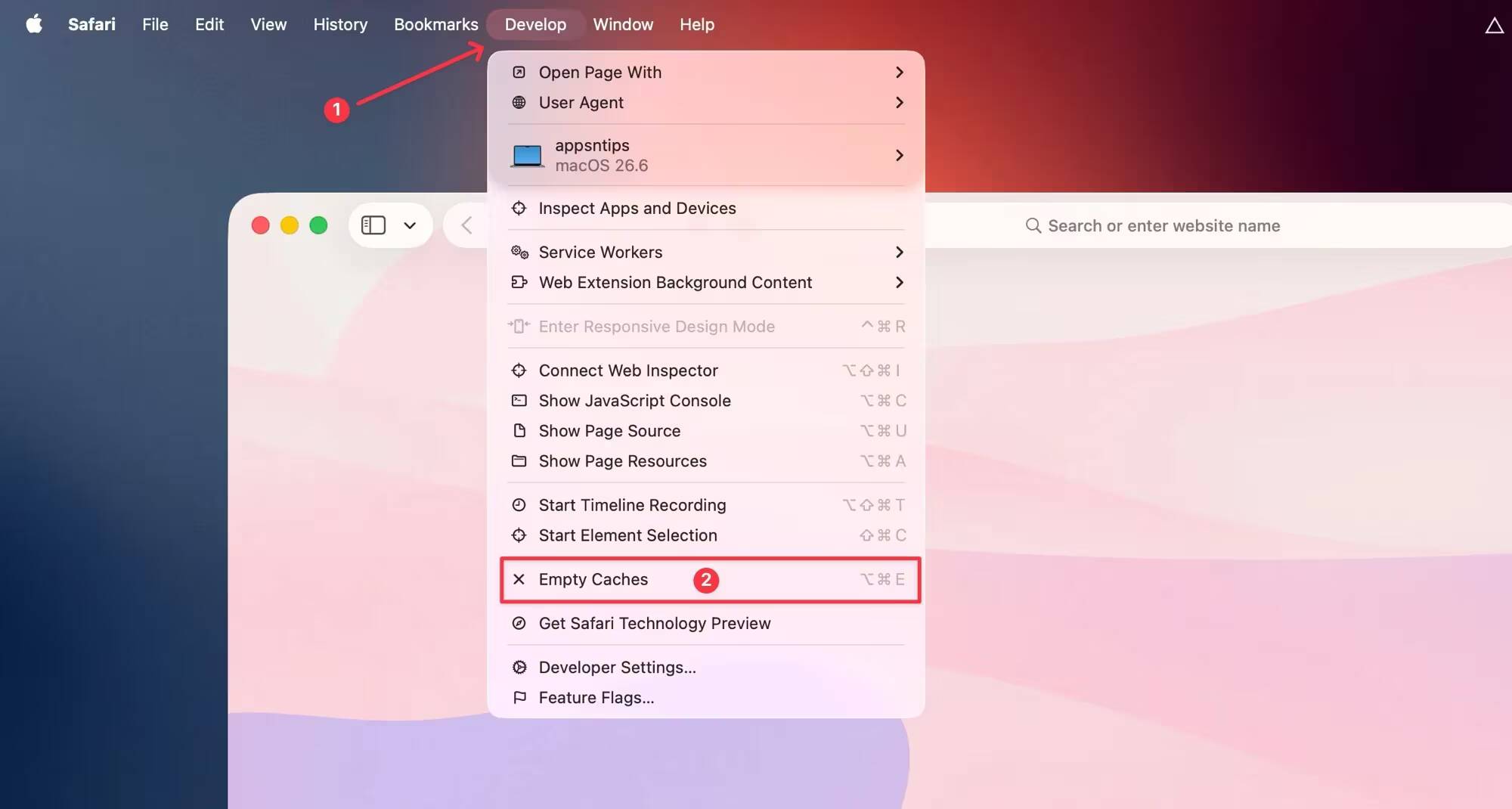1512x809 pixels.
Task: Choose Show Page Source menu item
Action: (706, 431)
